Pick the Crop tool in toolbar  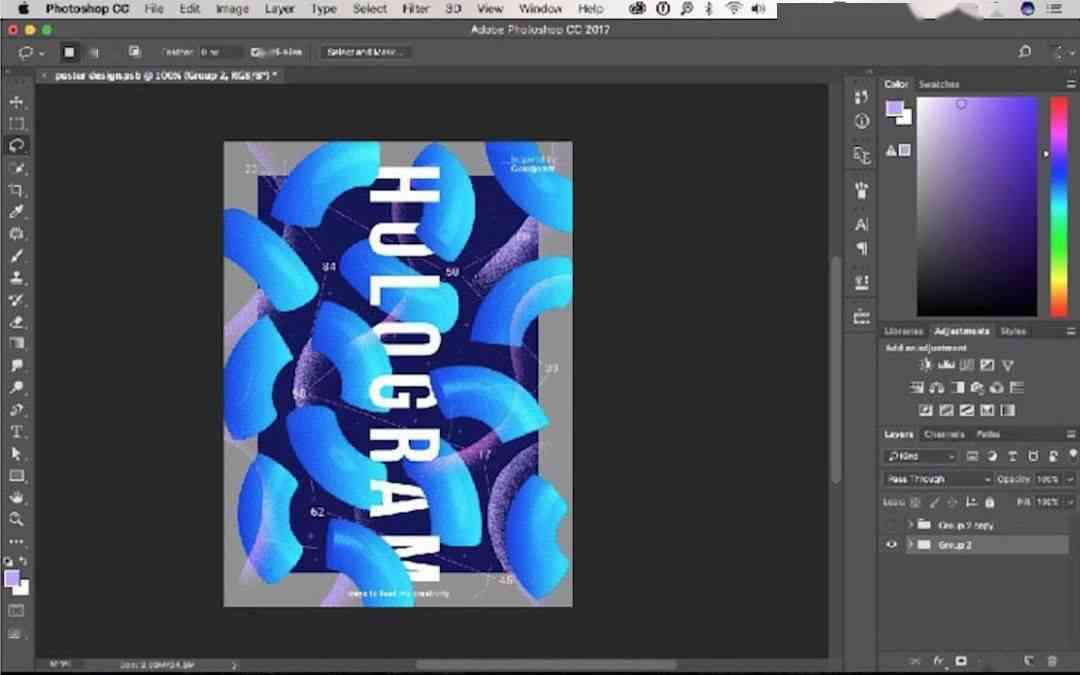click(16, 190)
